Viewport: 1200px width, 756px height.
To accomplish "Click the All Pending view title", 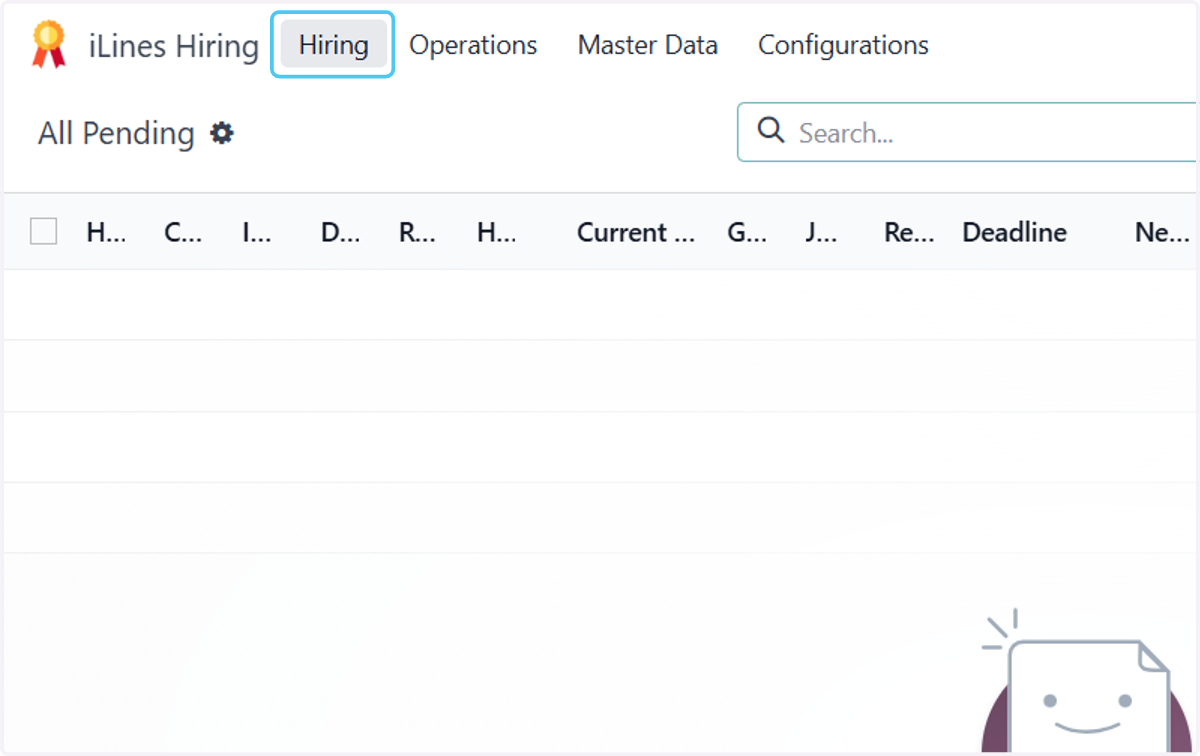I will pos(116,133).
